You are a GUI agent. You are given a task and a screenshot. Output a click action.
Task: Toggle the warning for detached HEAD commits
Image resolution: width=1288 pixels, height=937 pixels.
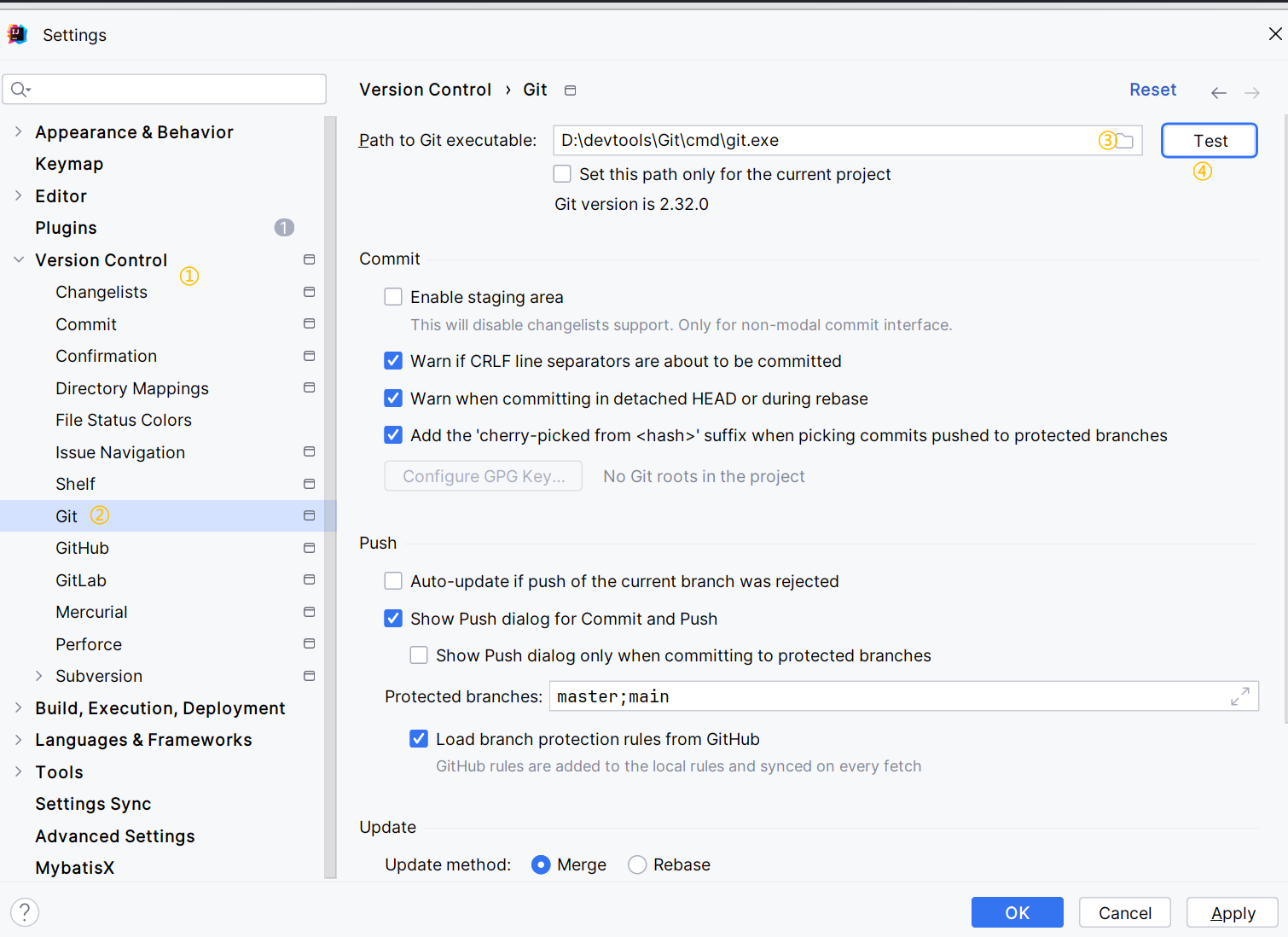coord(393,399)
